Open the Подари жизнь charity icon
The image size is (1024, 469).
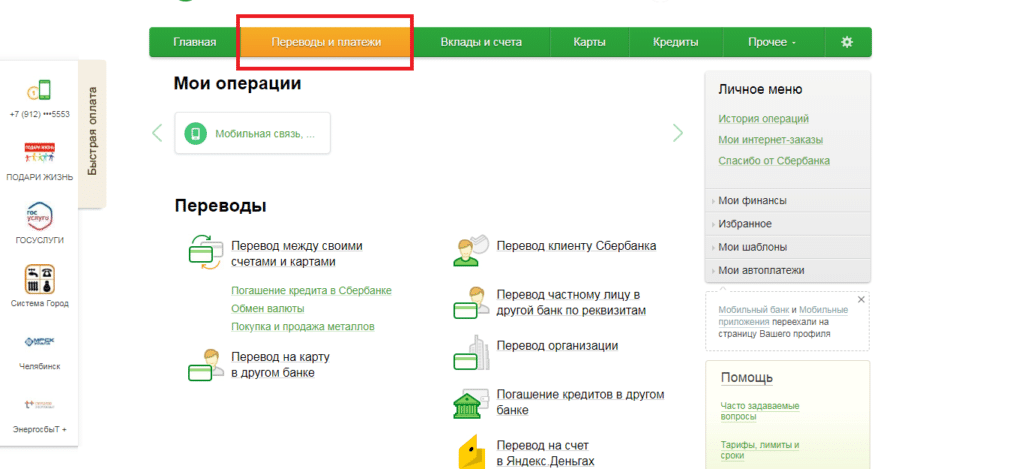pos(40,153)
